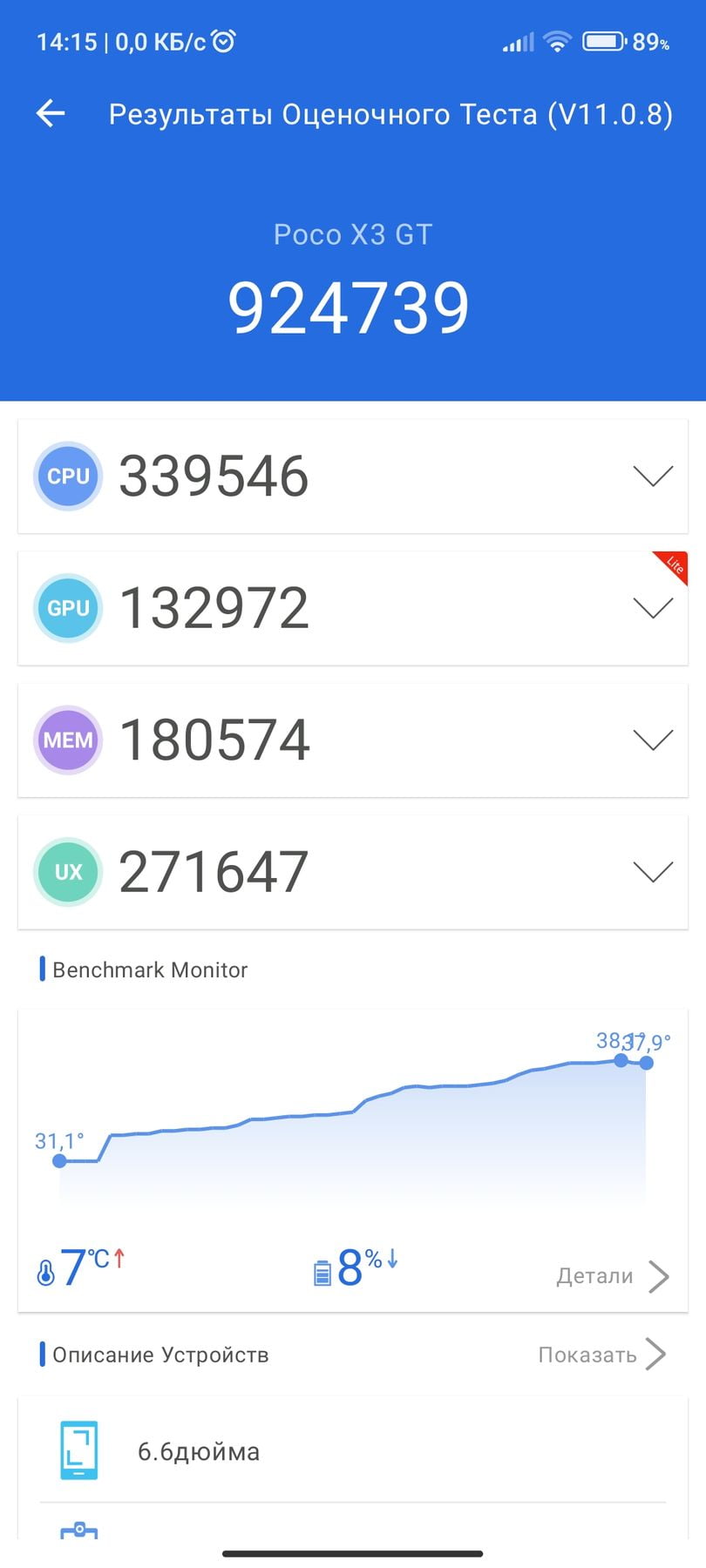Tap the Wi-Fi status bar icon
This screenshot has height=1568, width=706.
(557, 41)
